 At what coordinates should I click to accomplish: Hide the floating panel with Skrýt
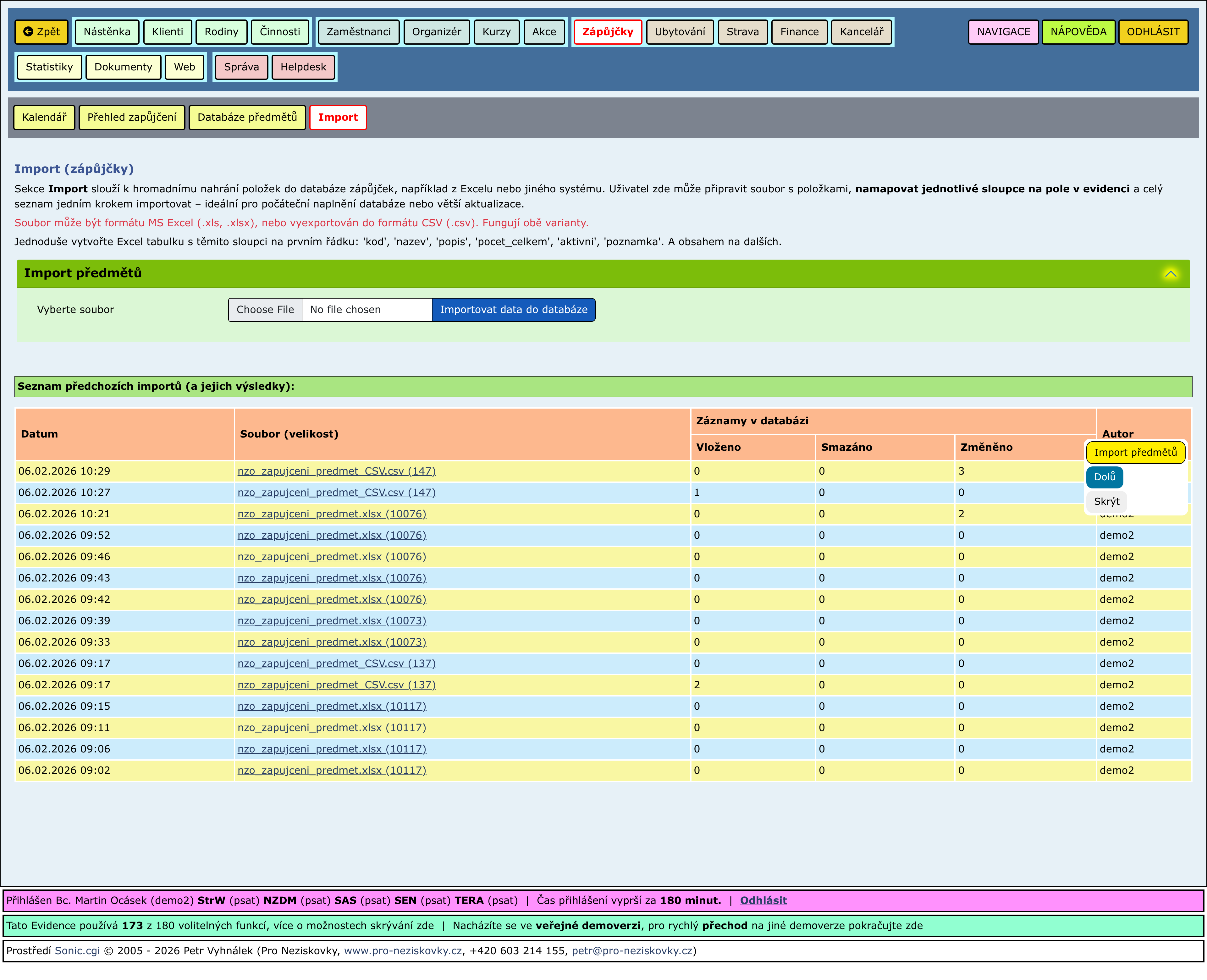point(1106,501)
